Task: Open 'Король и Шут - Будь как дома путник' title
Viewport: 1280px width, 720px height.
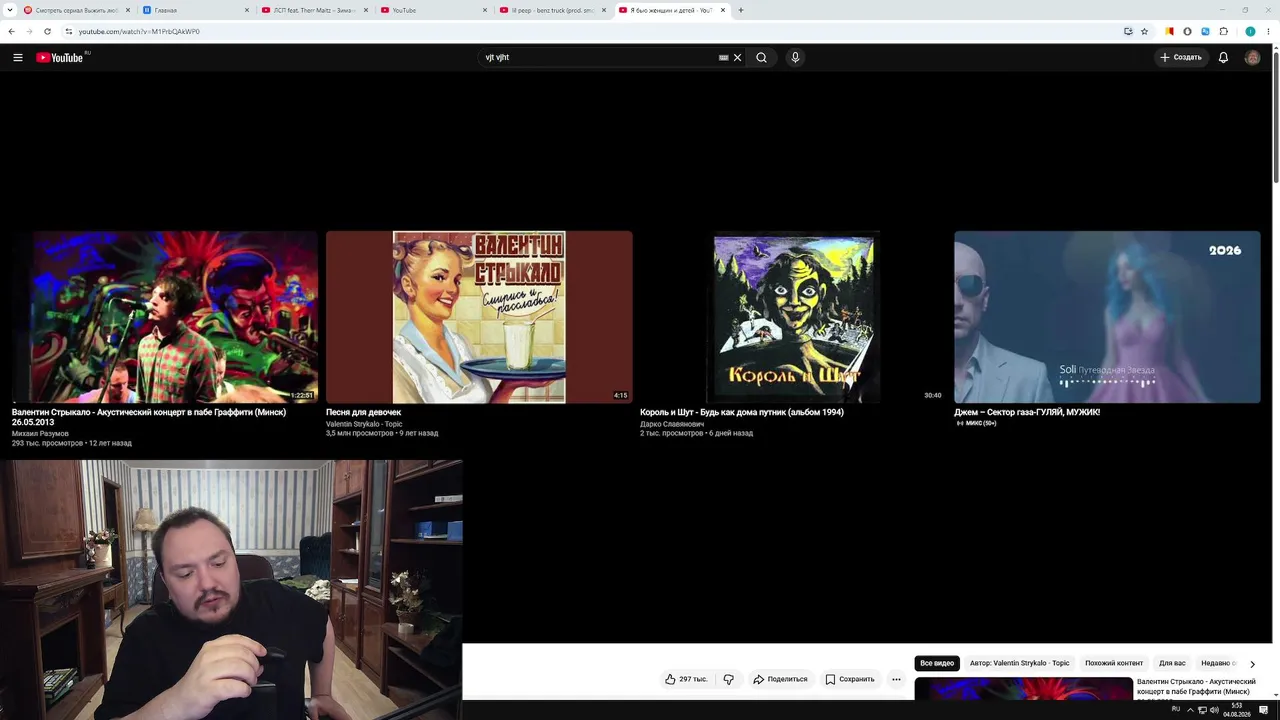Action: pos(742,412)
